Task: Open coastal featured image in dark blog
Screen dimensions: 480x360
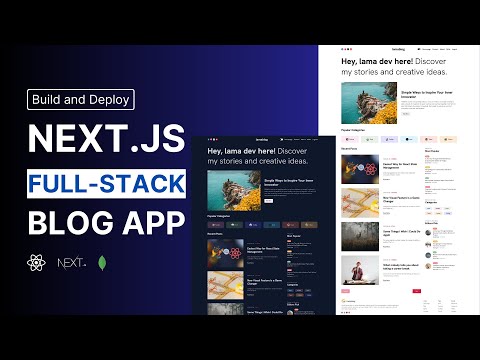Action: point(234,190)
